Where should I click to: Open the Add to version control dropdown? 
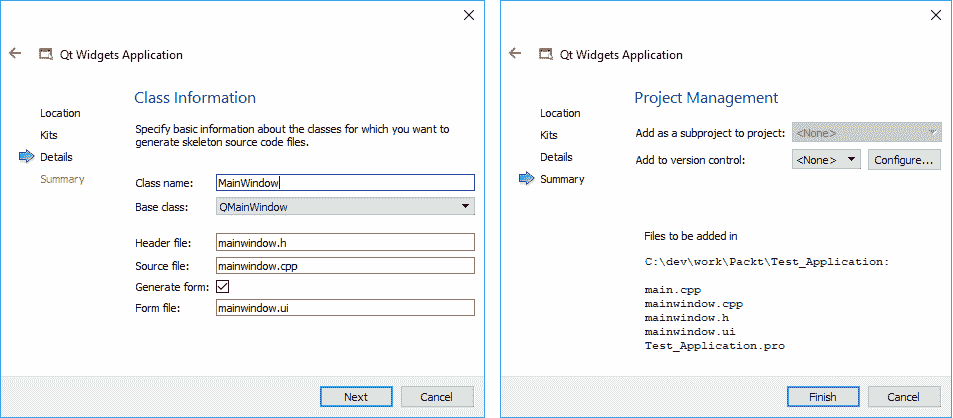pos(826,159)
